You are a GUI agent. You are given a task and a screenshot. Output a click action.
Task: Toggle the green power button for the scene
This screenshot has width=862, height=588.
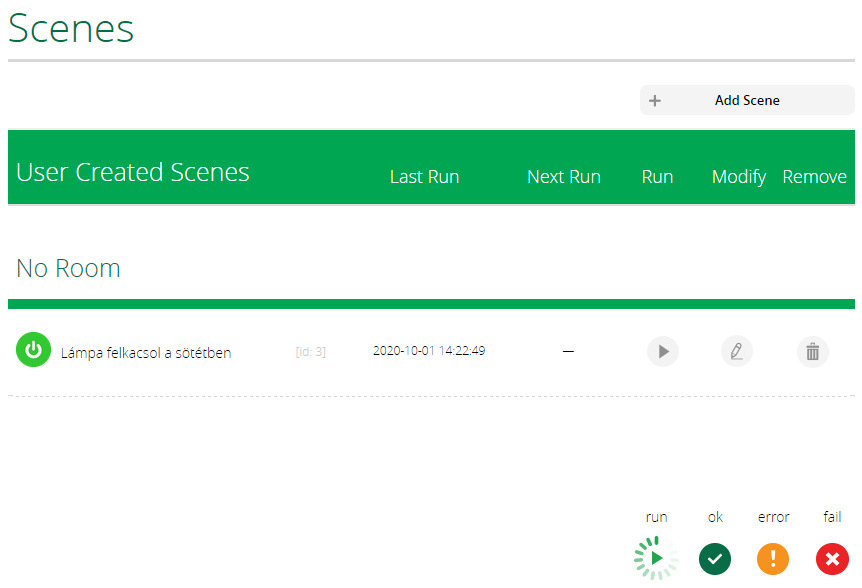tap(33, 350)
